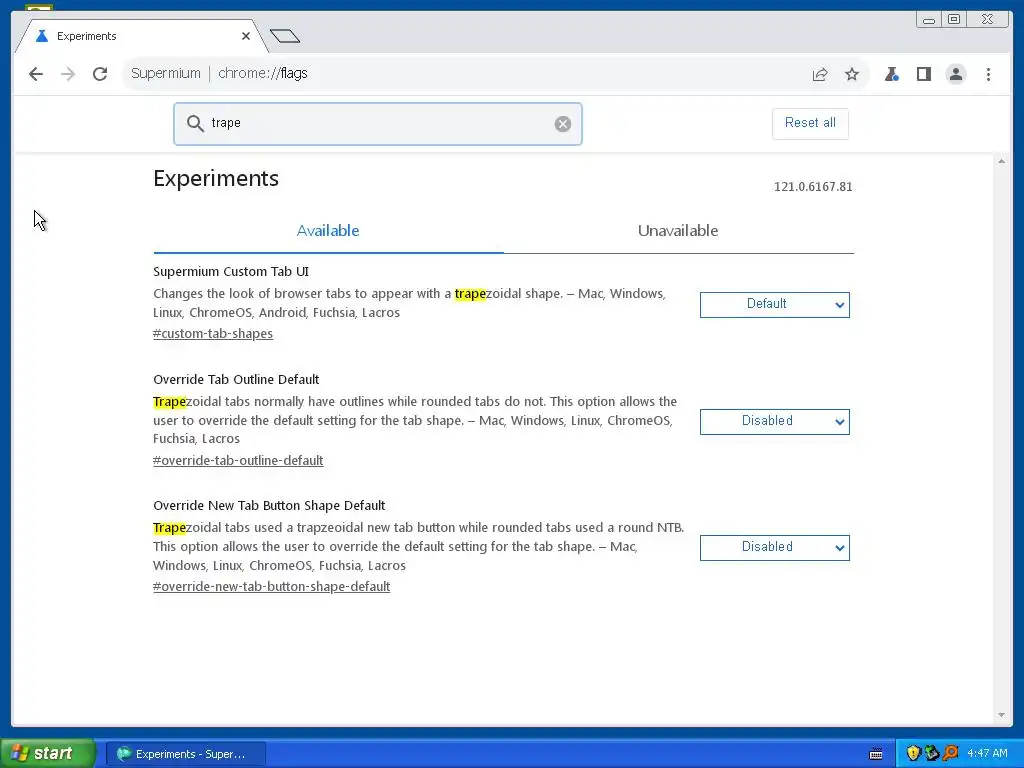
Task: Click the version number 121.0.6167.81
Action: [813, 187]
